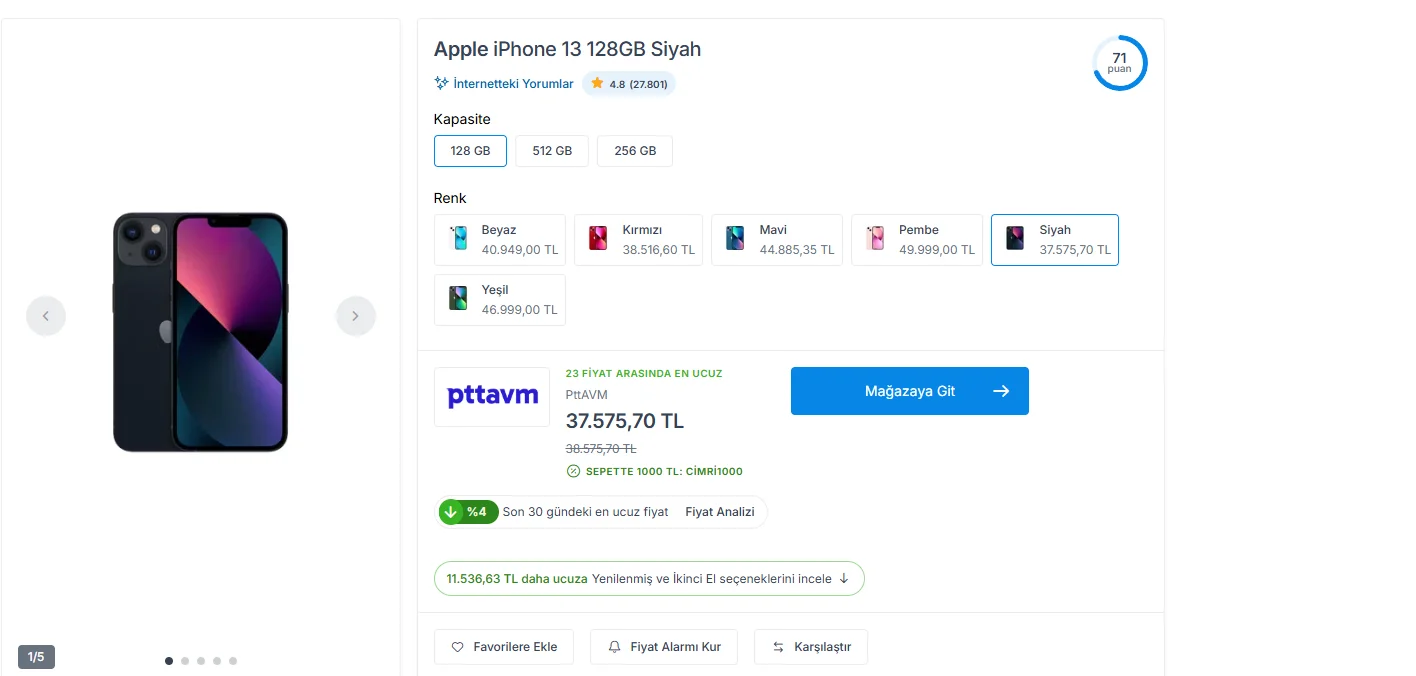Choose the 128 GB capacity option
Viewport: 1416px width, 676px height.
(470, 151)
